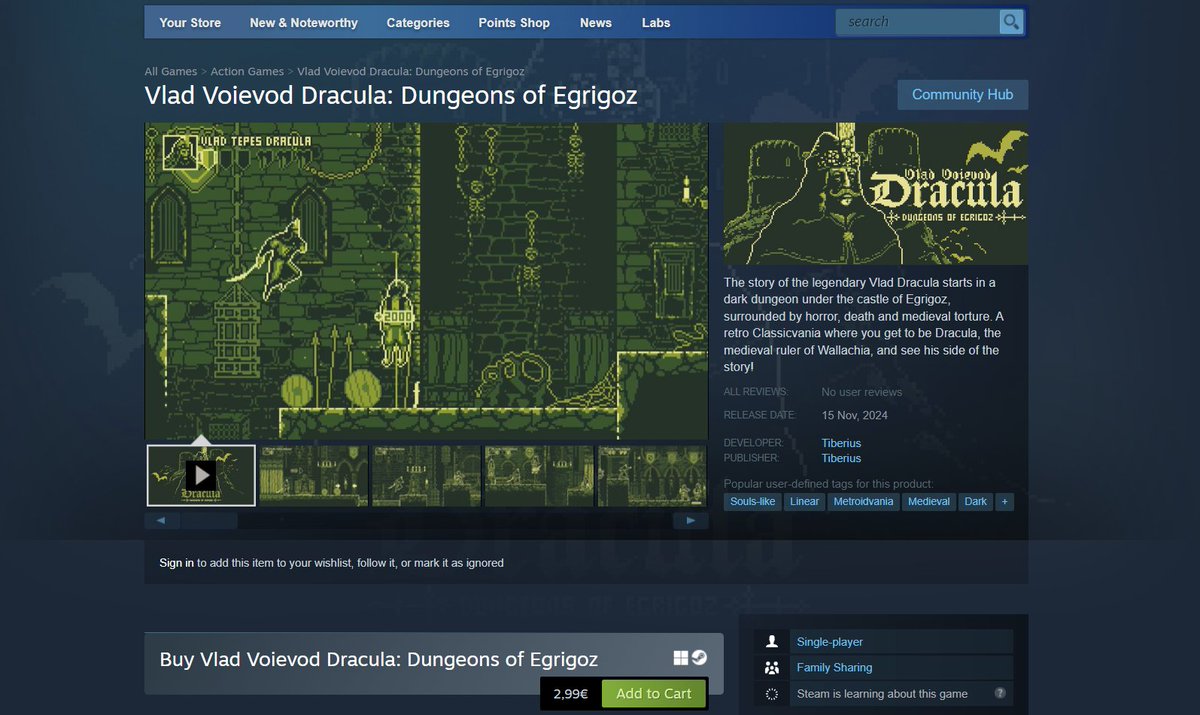Select the second screenshot thumbnail
1200x715 pixels.
click(313, 474)
